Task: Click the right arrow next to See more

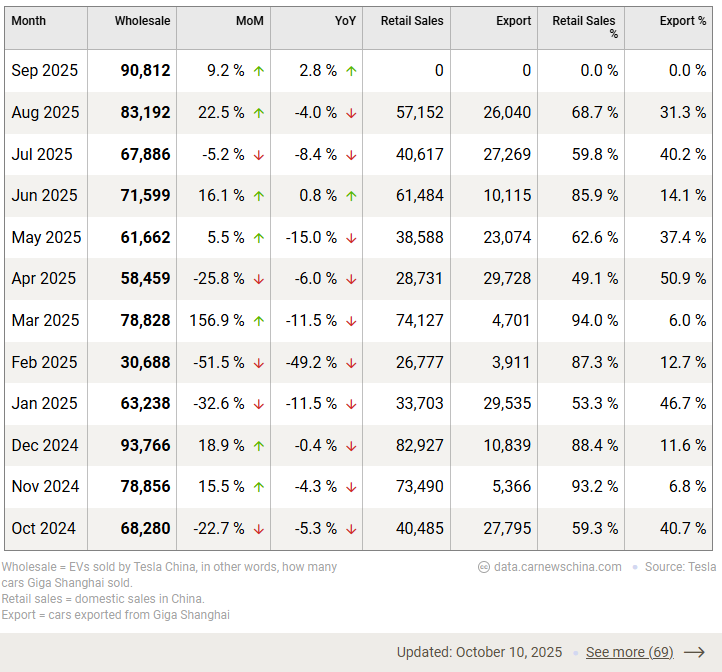Action: tap(694, 652)
